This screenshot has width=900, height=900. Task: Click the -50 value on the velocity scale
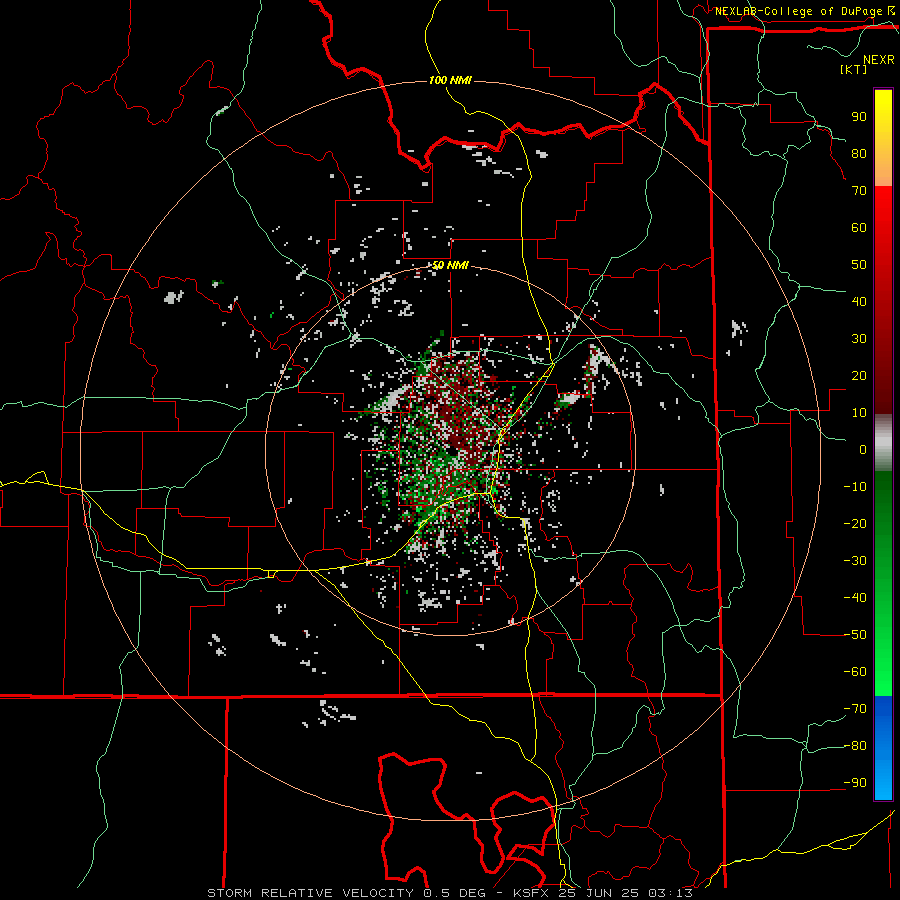855,635
